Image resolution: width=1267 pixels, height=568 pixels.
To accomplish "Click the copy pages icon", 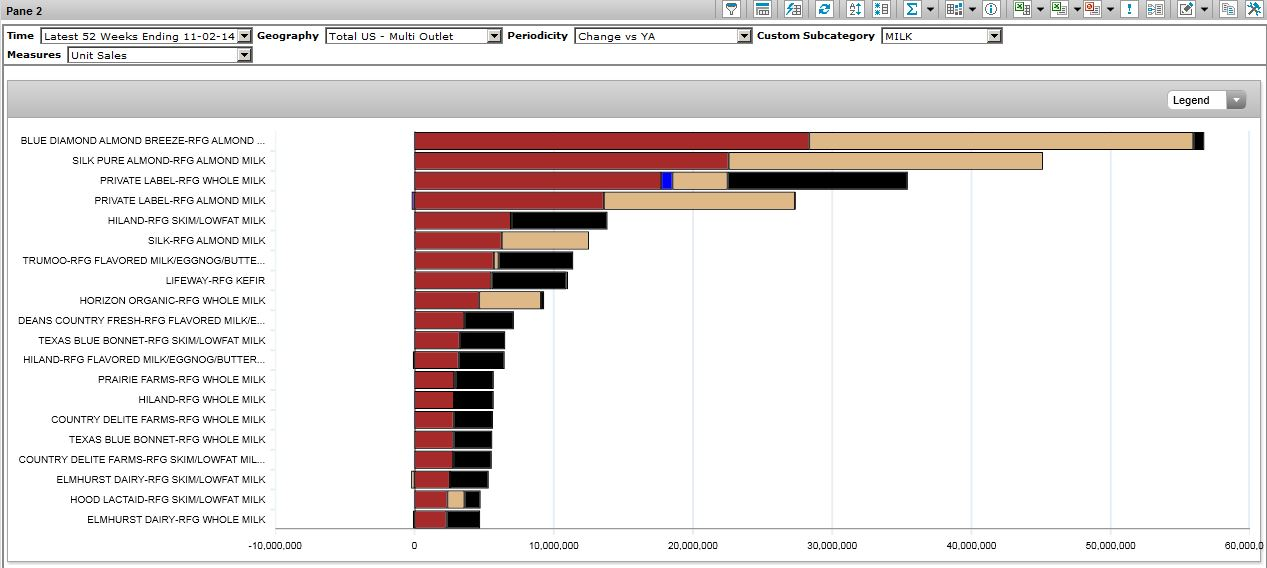I will (x=1228, y=9).
